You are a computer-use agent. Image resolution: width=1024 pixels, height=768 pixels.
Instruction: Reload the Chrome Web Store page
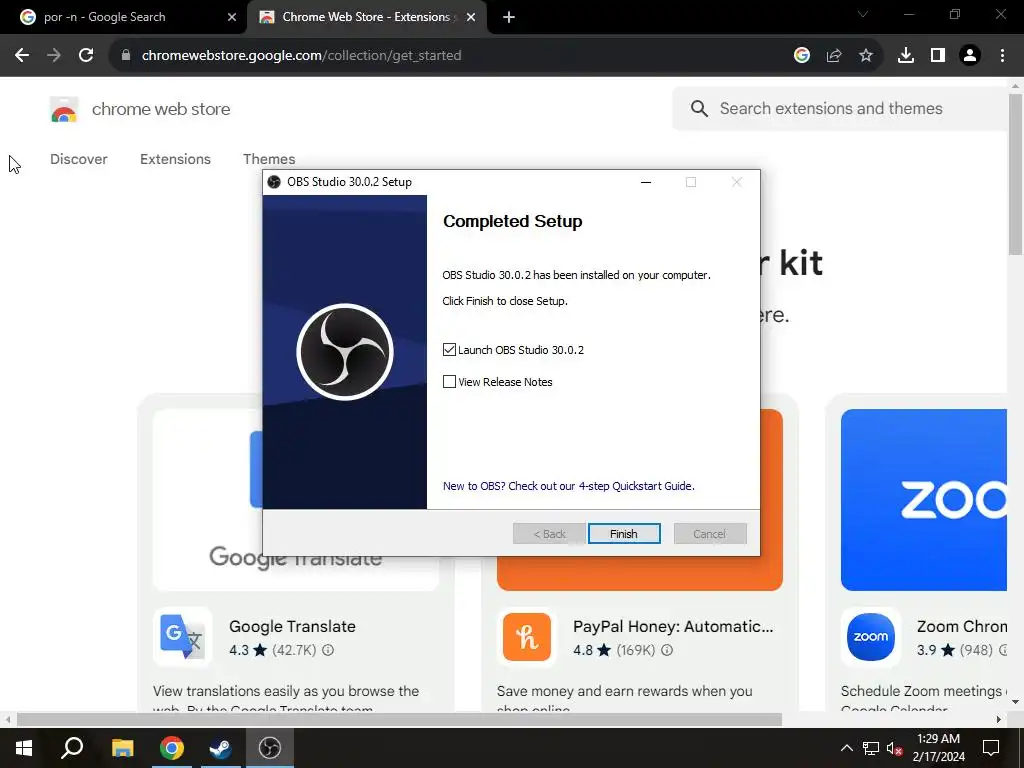[86, 56]
